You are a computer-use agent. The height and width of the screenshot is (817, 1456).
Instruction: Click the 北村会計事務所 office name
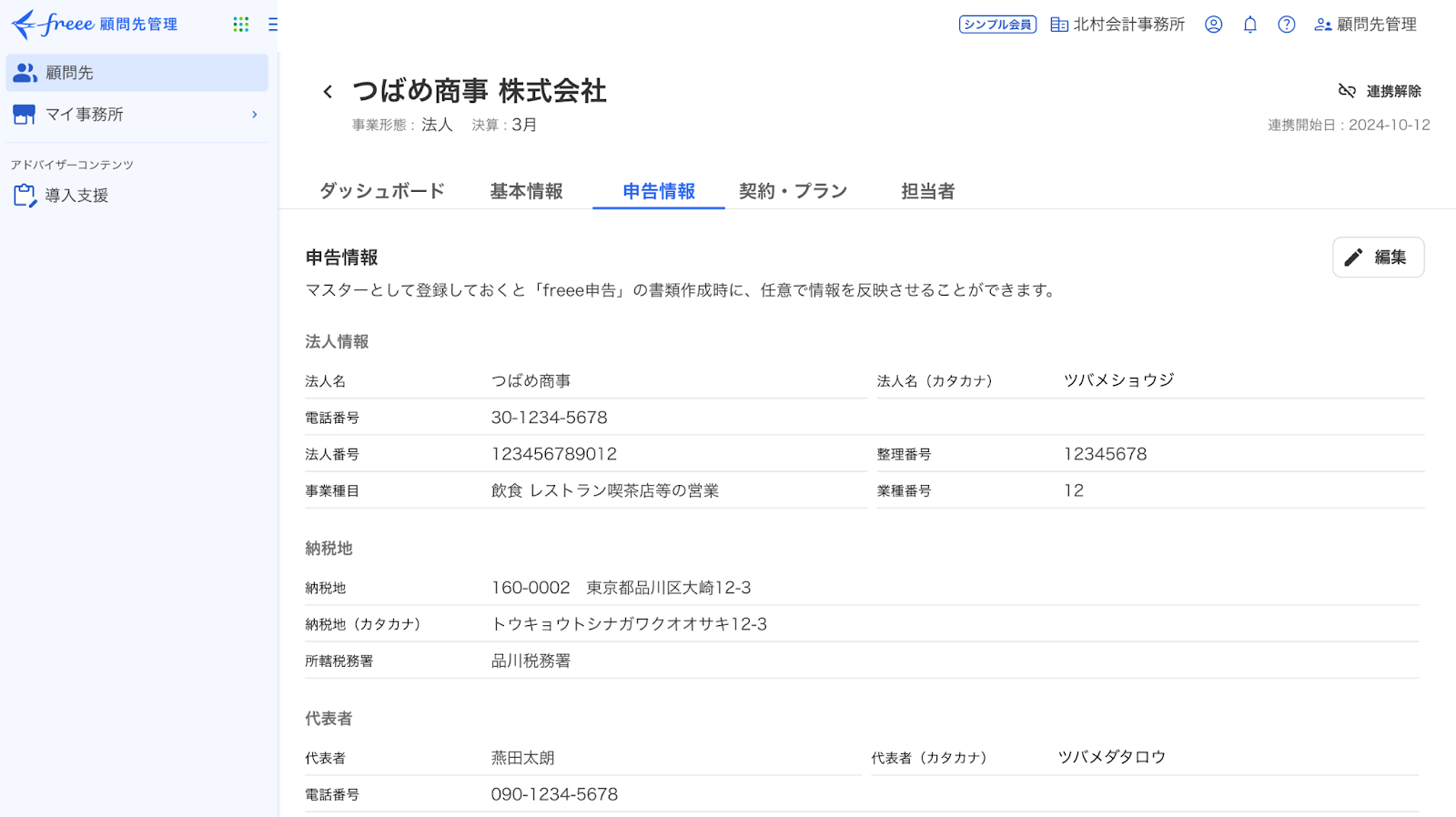coord(1129,25)
